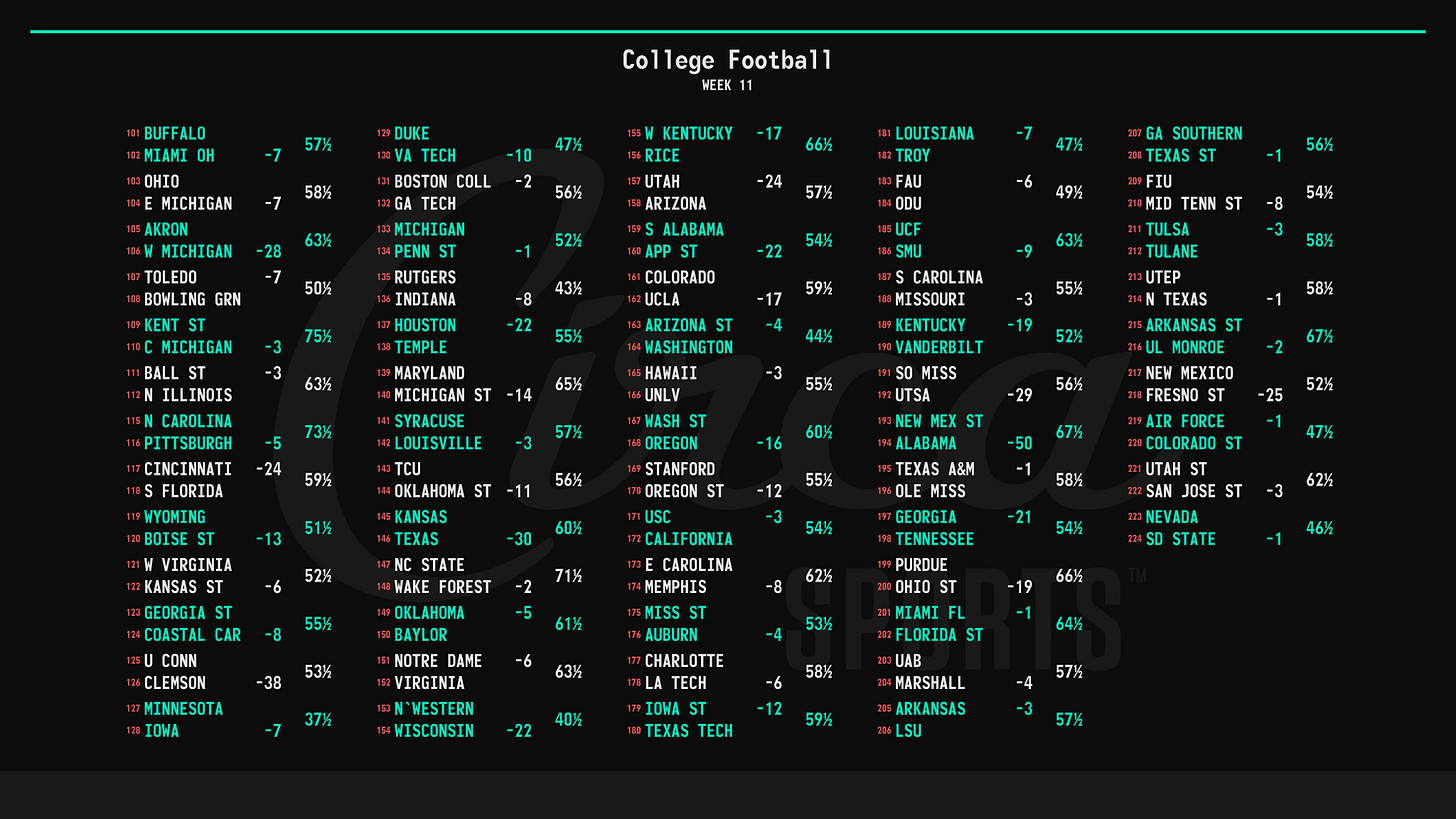Click the 57½ total for UTAH–ARIZONA game
Viewport: 1456px width, 819px height.
pos(819,192)
